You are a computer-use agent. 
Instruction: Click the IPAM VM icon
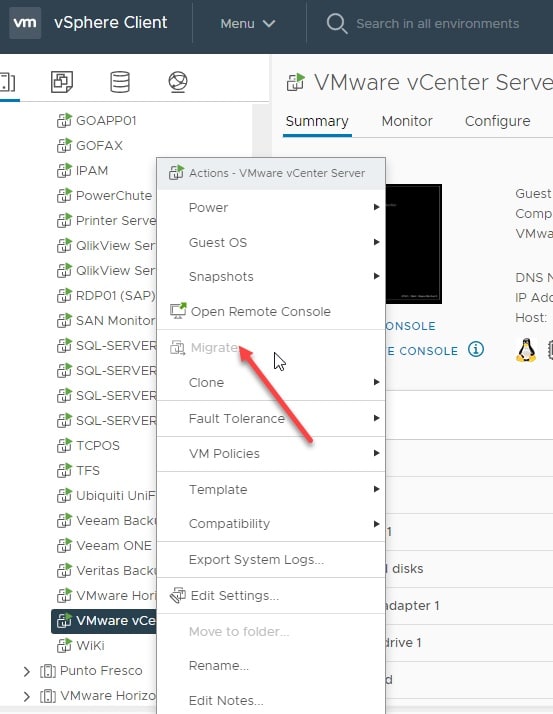coord(64,171)
